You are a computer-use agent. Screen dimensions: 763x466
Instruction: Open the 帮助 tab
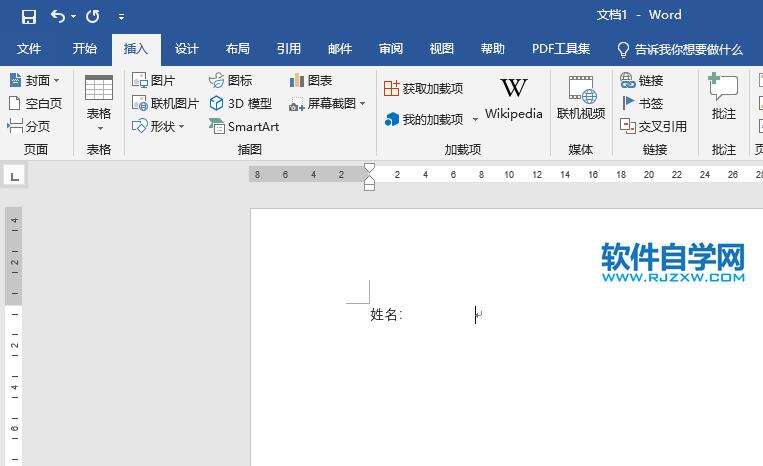point(492,49)
